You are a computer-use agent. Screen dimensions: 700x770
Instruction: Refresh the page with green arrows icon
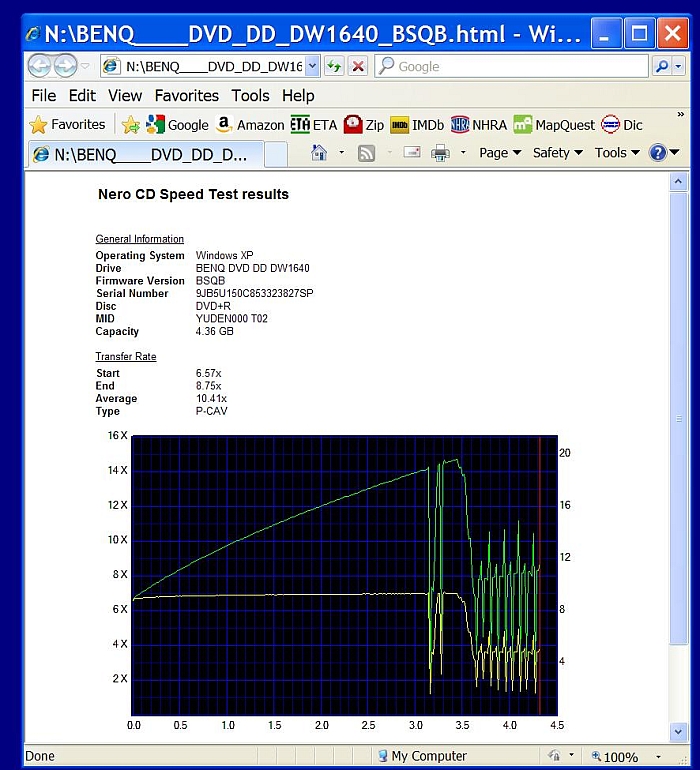point(334,66)
